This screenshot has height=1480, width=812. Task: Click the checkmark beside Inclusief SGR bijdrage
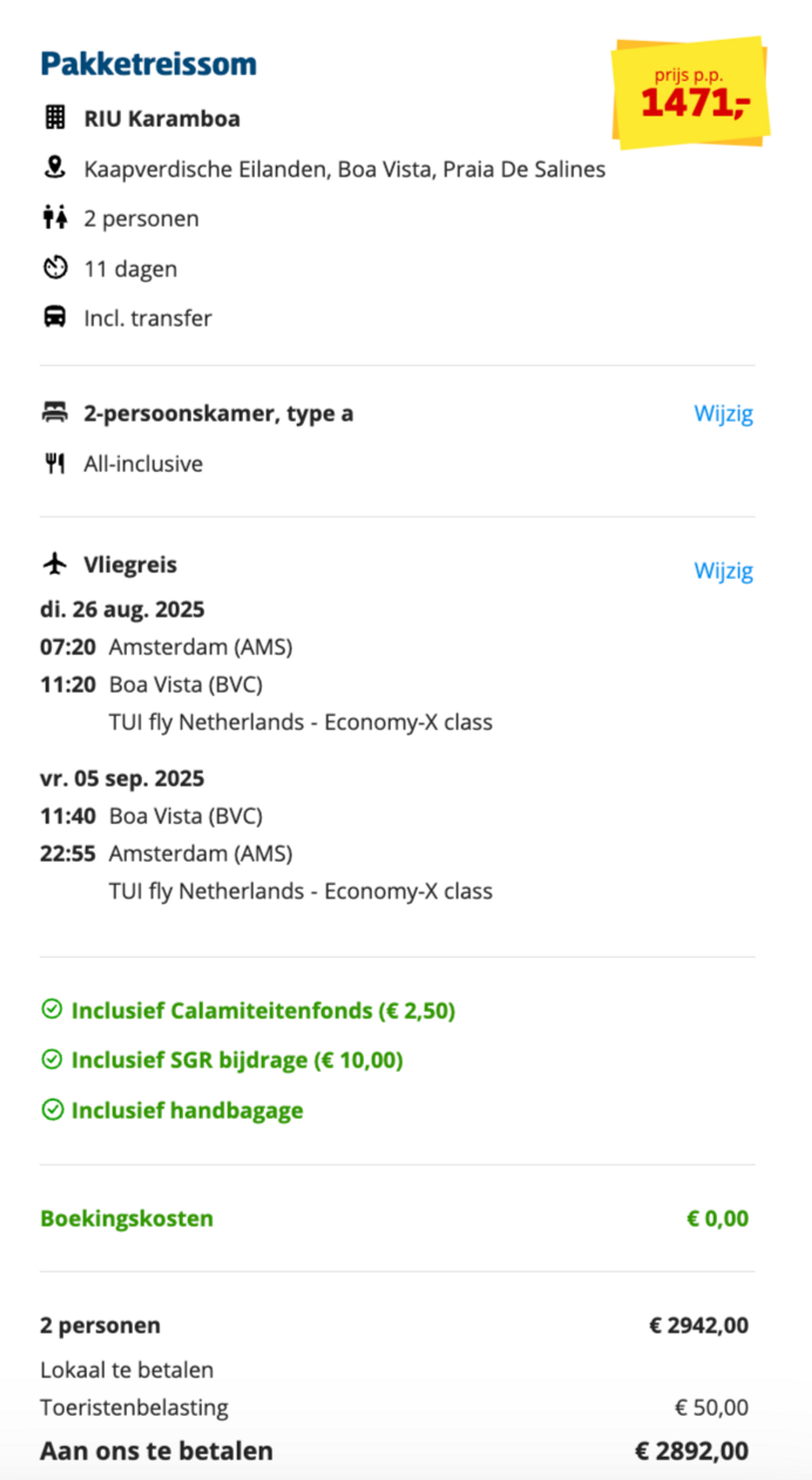(52, 1059)
